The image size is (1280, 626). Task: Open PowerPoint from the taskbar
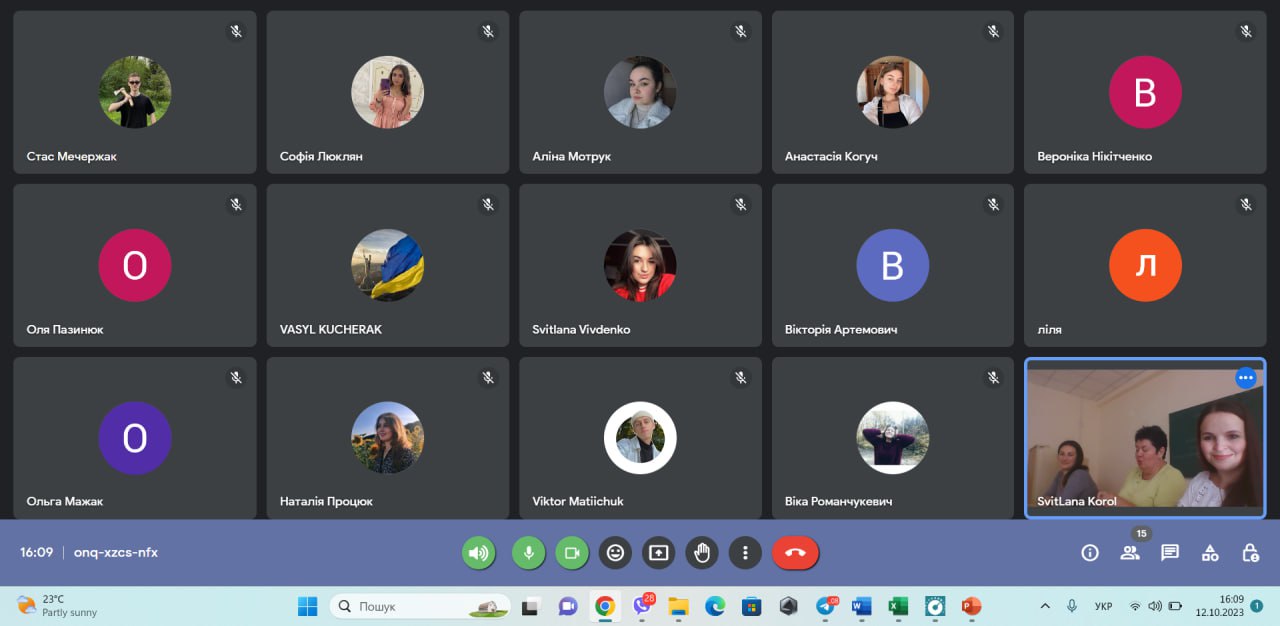(970, 606)
